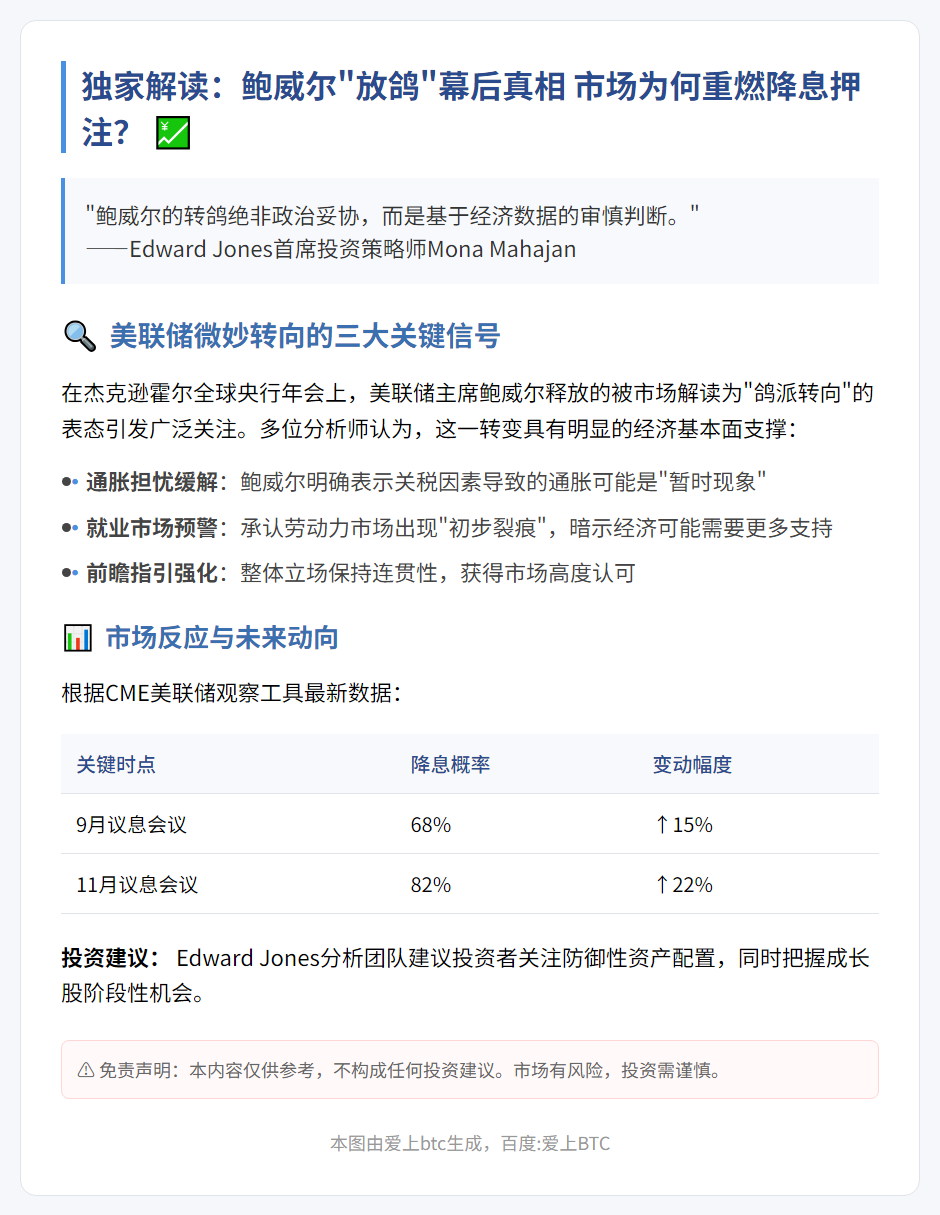Click the 关键时点 column header
940x1215 pixels.
(116, 765)
